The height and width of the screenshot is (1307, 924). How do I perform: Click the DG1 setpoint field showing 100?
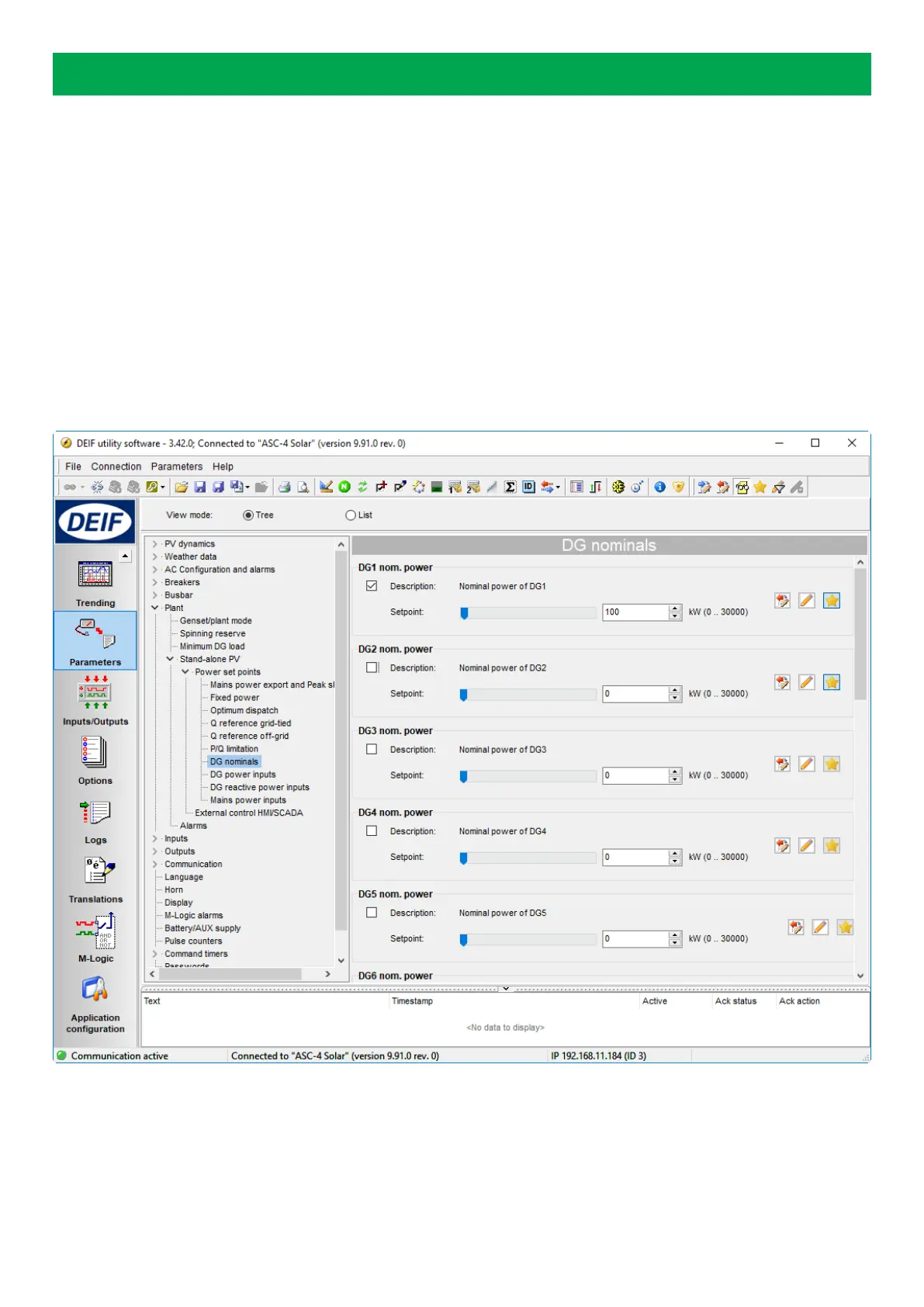point(635,612)
